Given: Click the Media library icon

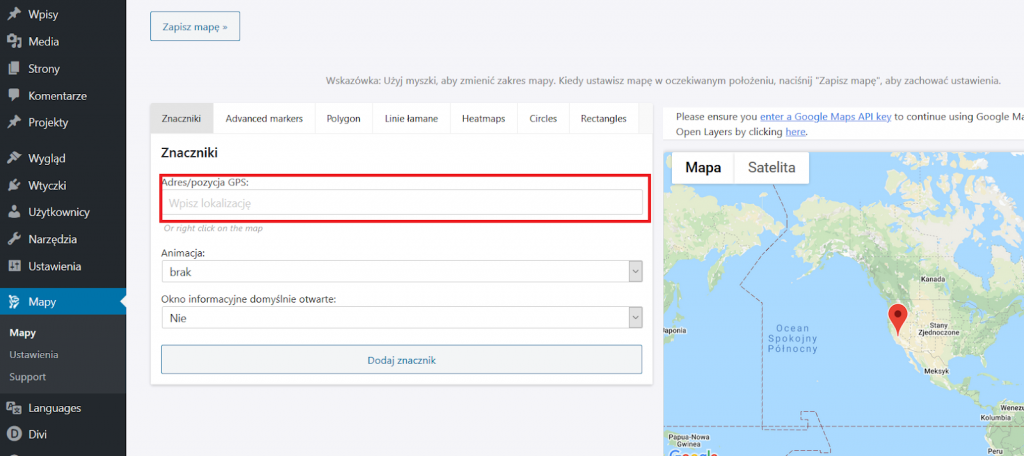Looking at the screenshot, I should click(x=14, y=42).
